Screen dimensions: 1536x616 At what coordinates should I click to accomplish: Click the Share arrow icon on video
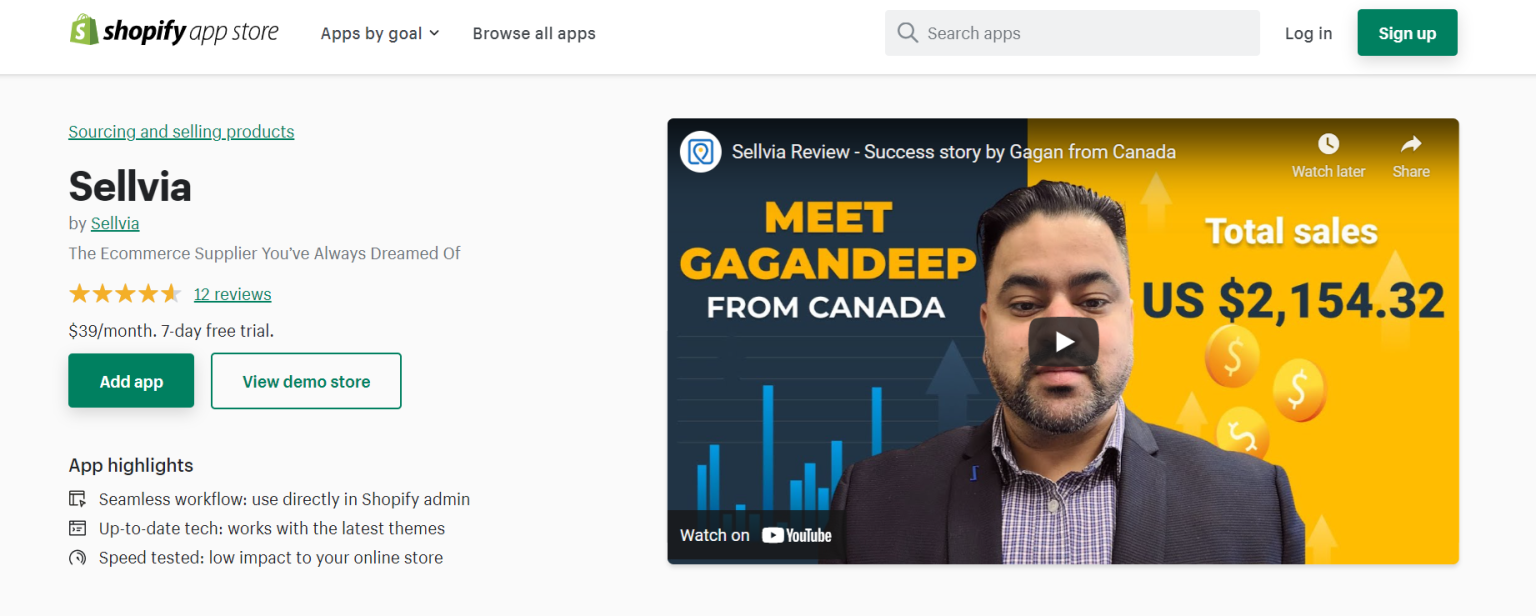click(1411, 144)
